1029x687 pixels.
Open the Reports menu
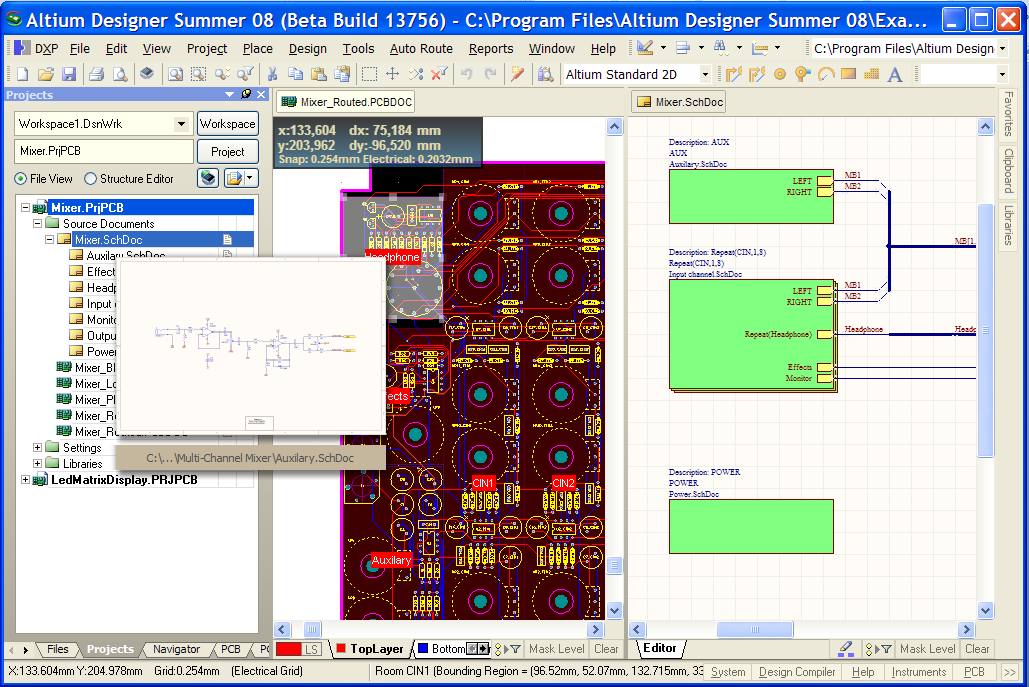[491, 49]
